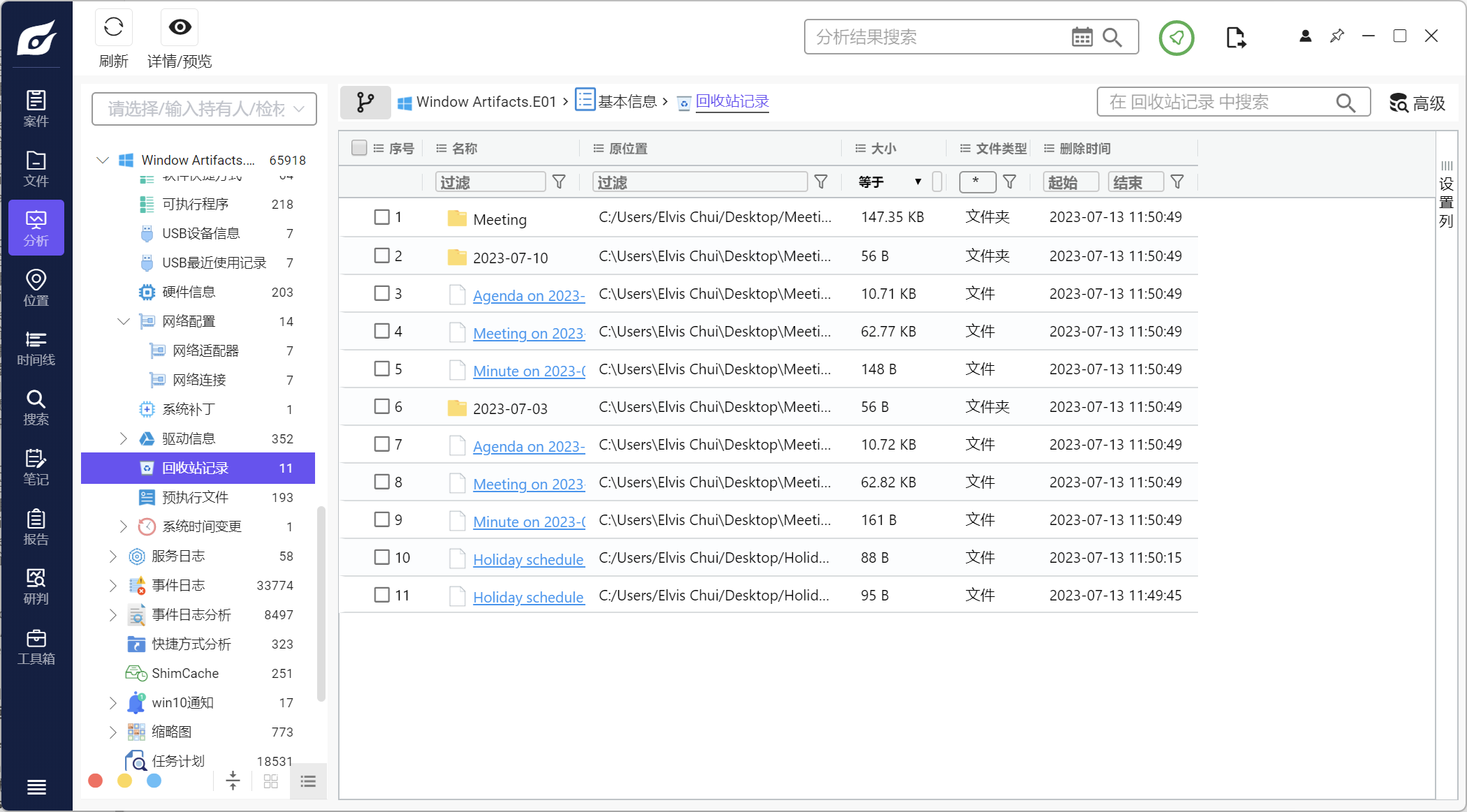Click magnifier in 回收站记录 search field
Image resolution: width=1467 pixels, height=812 pixels.
point(1345,103)
